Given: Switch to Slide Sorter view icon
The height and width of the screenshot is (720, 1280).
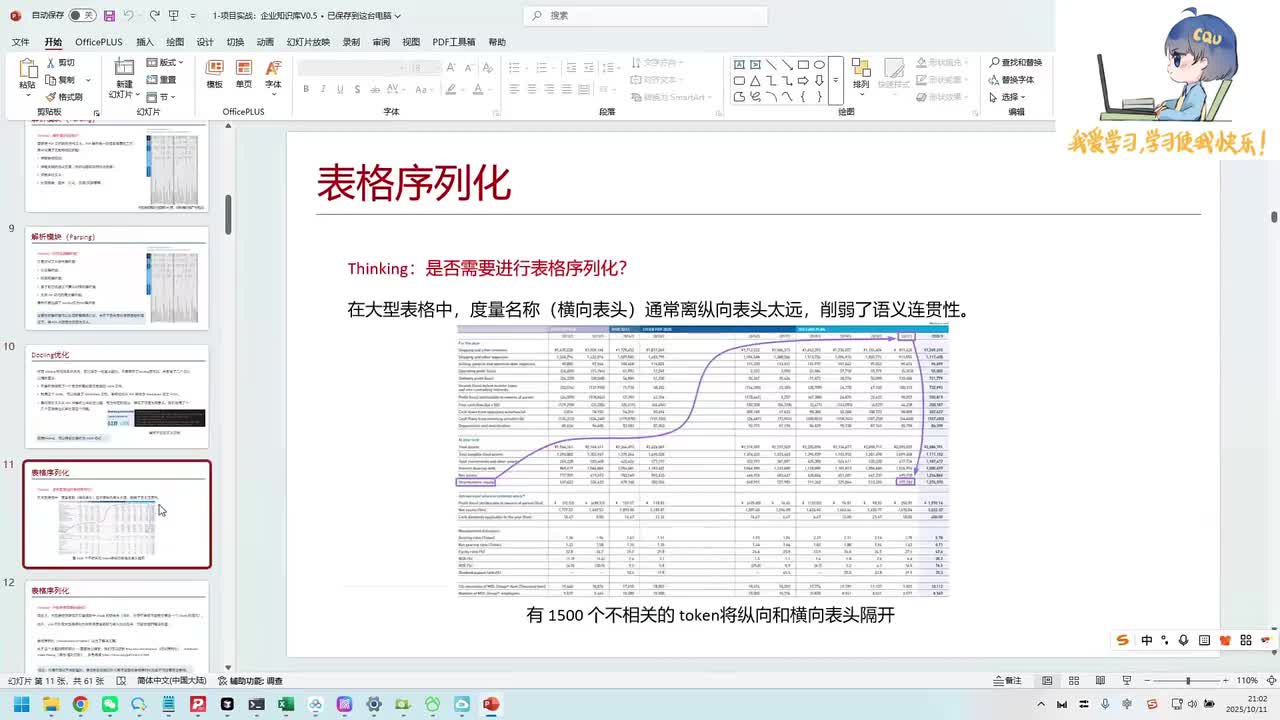Looking at the screenshot, I should pyautogui.click(x=1075, y=680).
